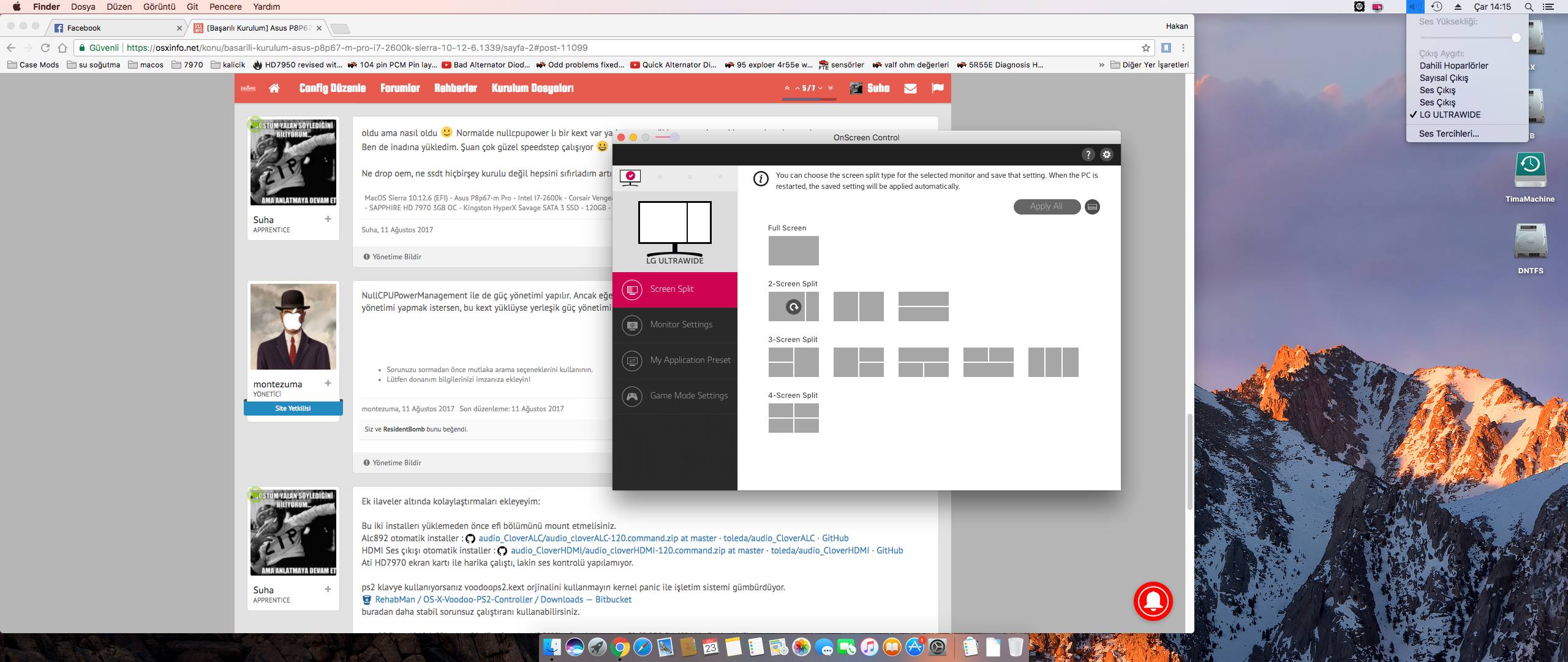Open OnScreen Control gear settings
The image size is (1568, 662).
[x=1106, y=154]
